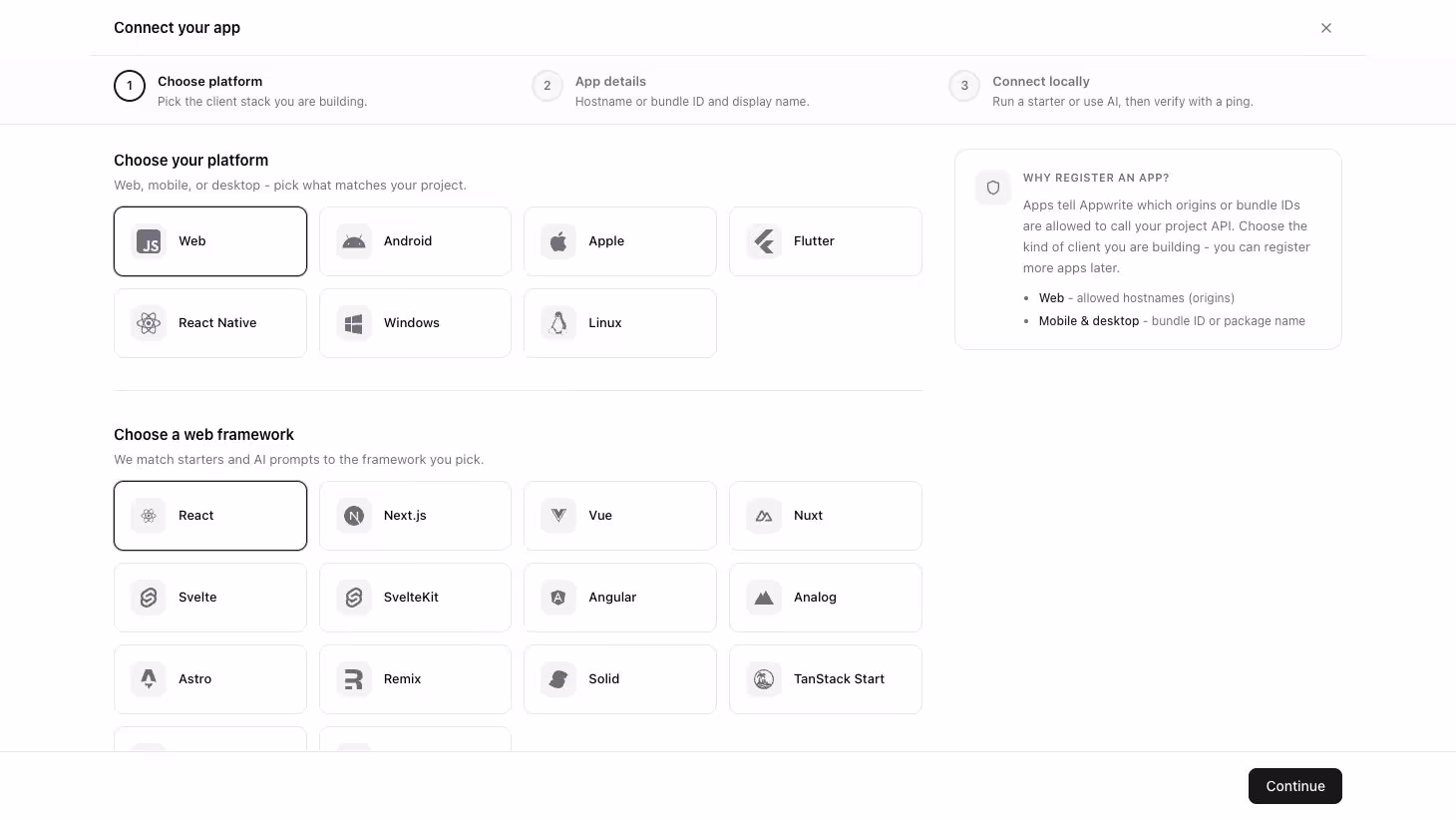The width and height of the screenshot is (1456, 820).
Task: Select the Windows platform label
Action: [412, 323]
